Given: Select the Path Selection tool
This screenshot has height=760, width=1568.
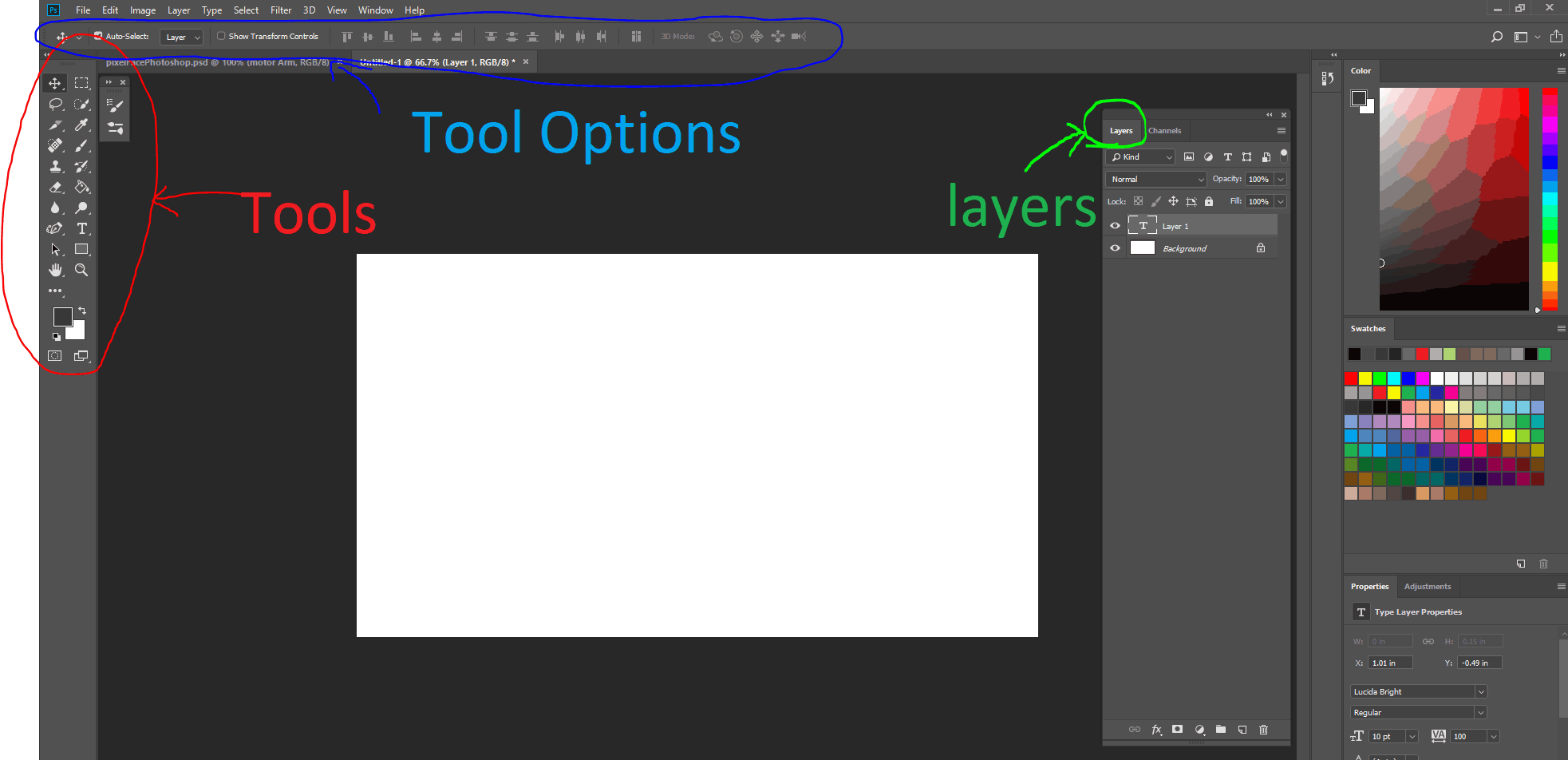Looking at the screenshot, I should (55, 249).
